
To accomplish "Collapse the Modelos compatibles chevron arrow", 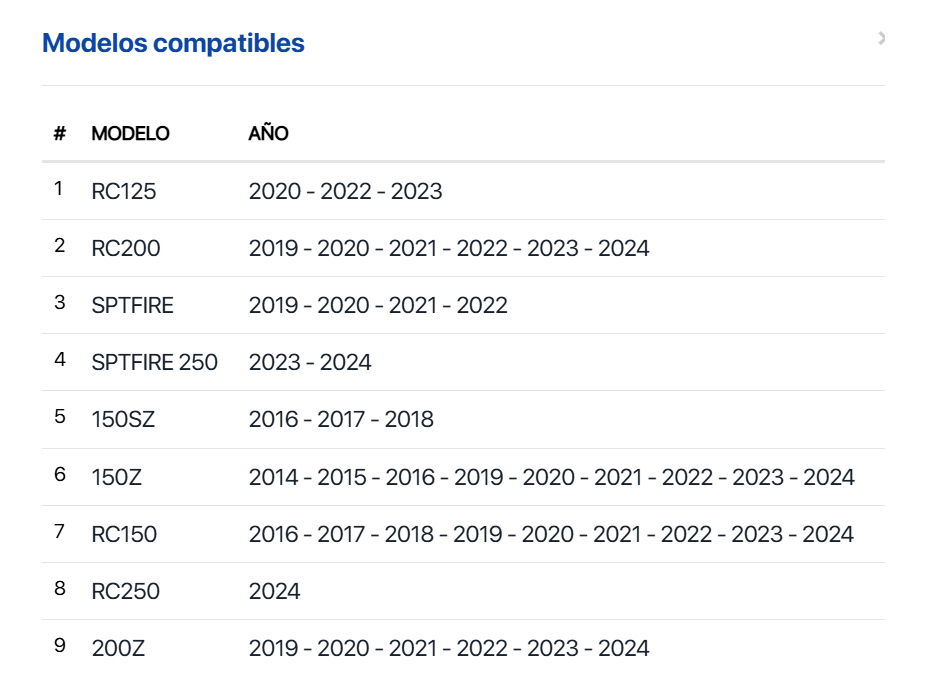I will point(881,38).
